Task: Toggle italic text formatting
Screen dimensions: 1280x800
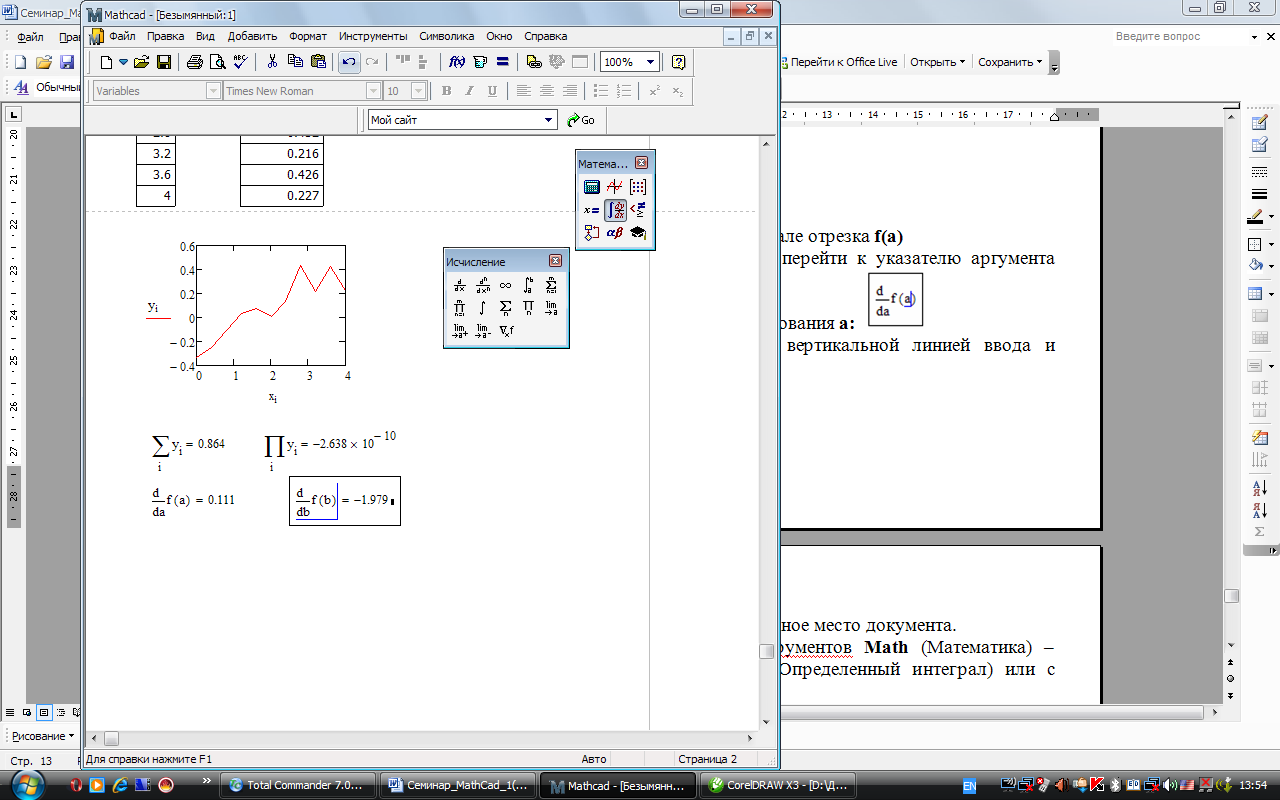Action: 470,91
